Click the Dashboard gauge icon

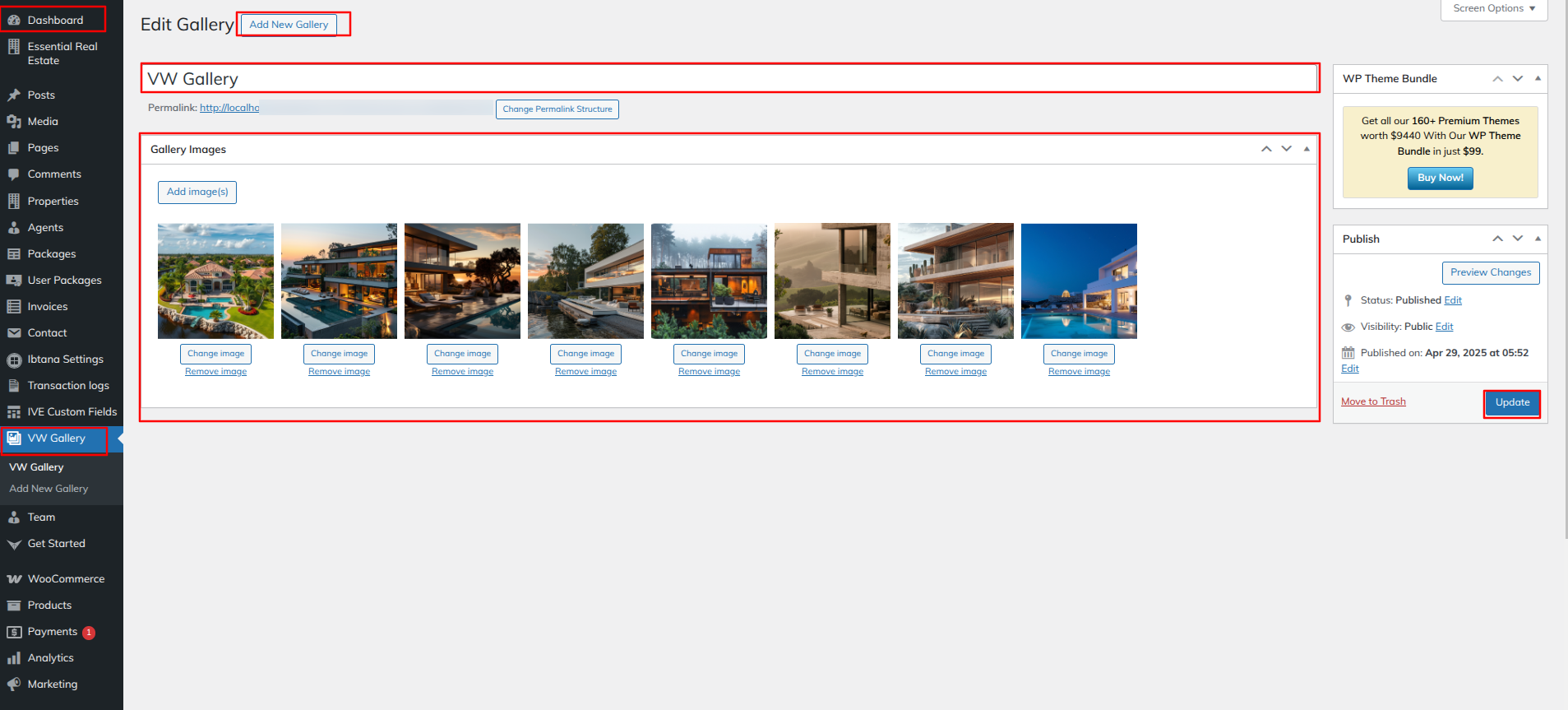point(14,20)
